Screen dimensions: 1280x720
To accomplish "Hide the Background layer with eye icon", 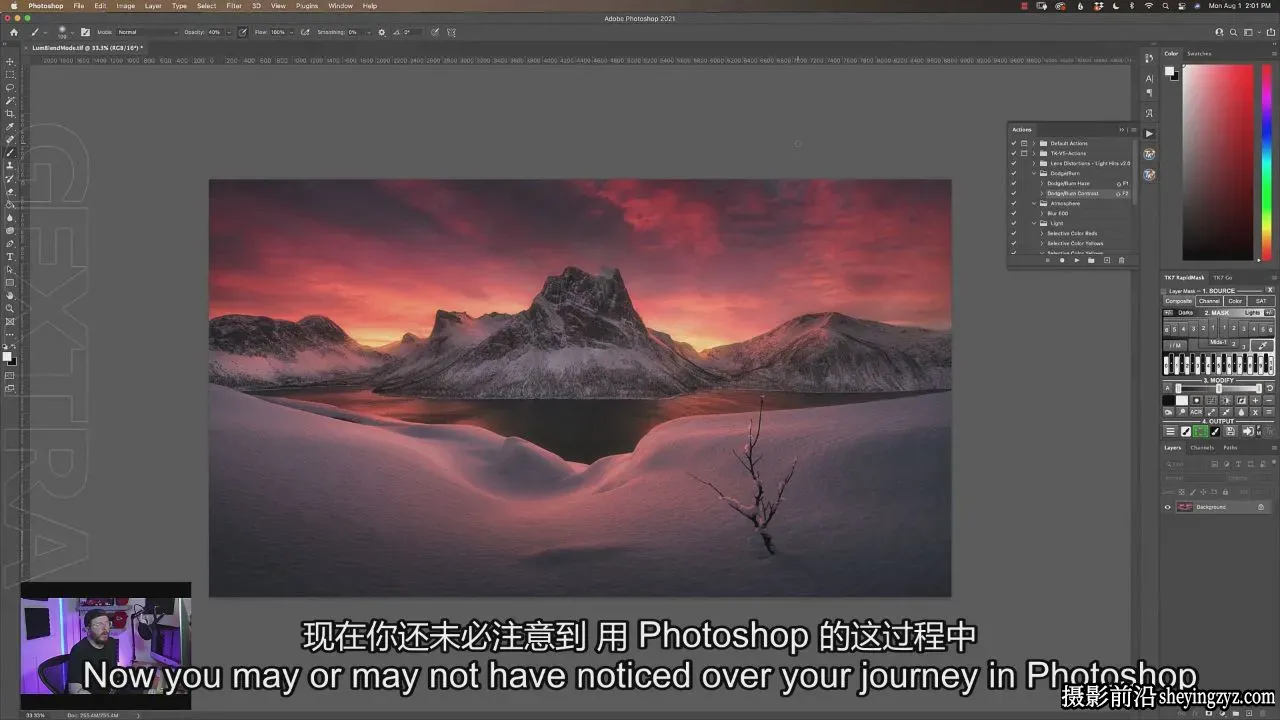I will click(x=1167, y=507).
